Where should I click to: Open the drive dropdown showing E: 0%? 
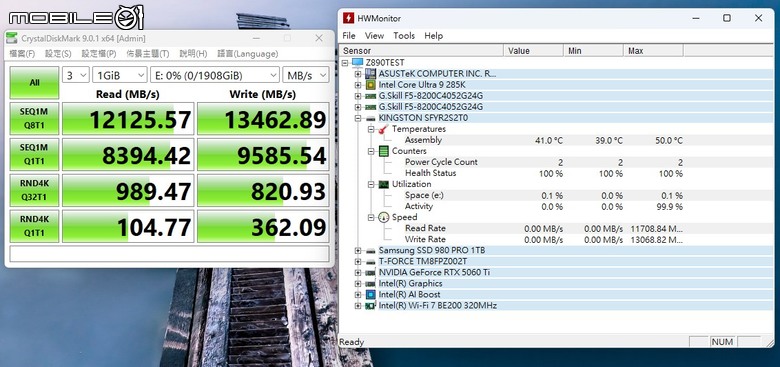(x=215, y=75)
